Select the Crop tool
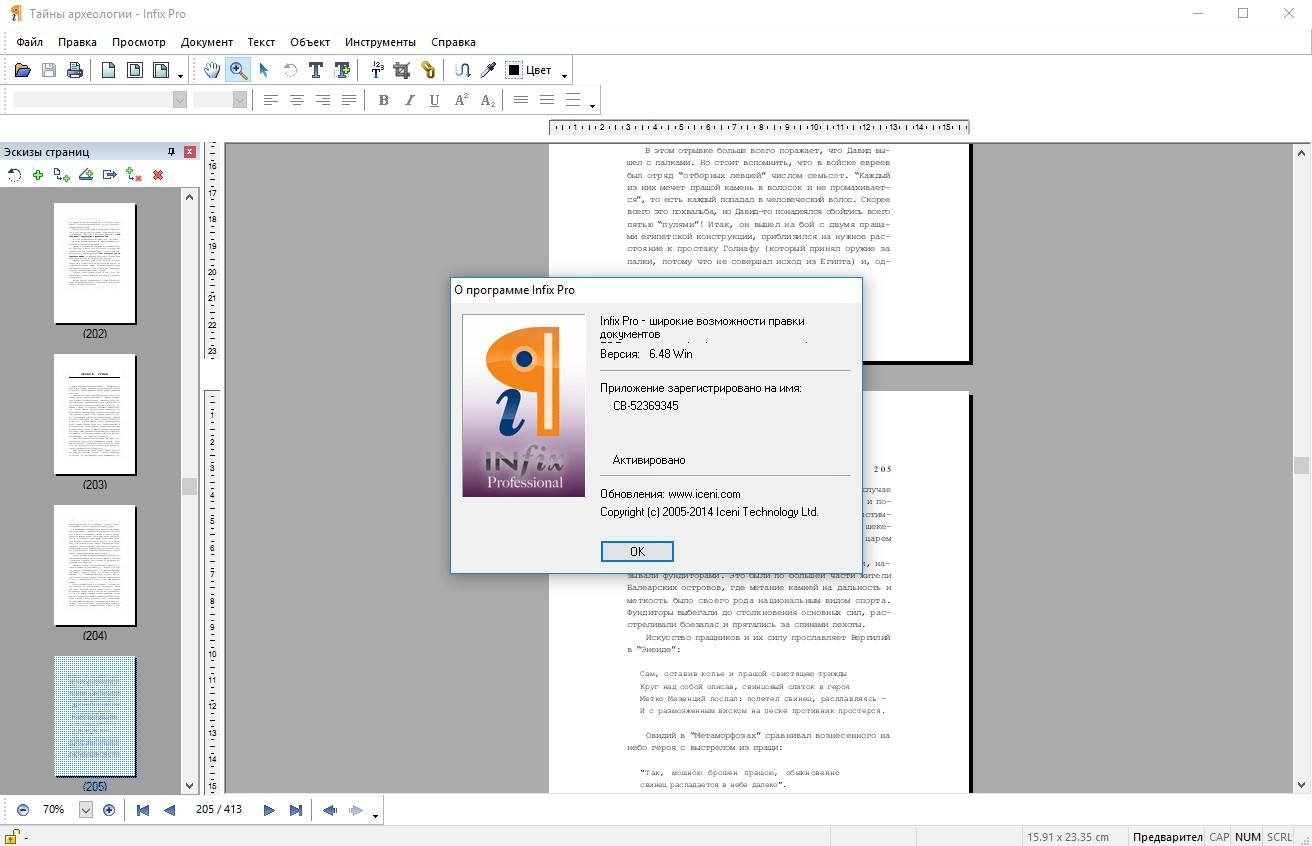The height and width of the screenshot is (846, 1312). (402, 70)
